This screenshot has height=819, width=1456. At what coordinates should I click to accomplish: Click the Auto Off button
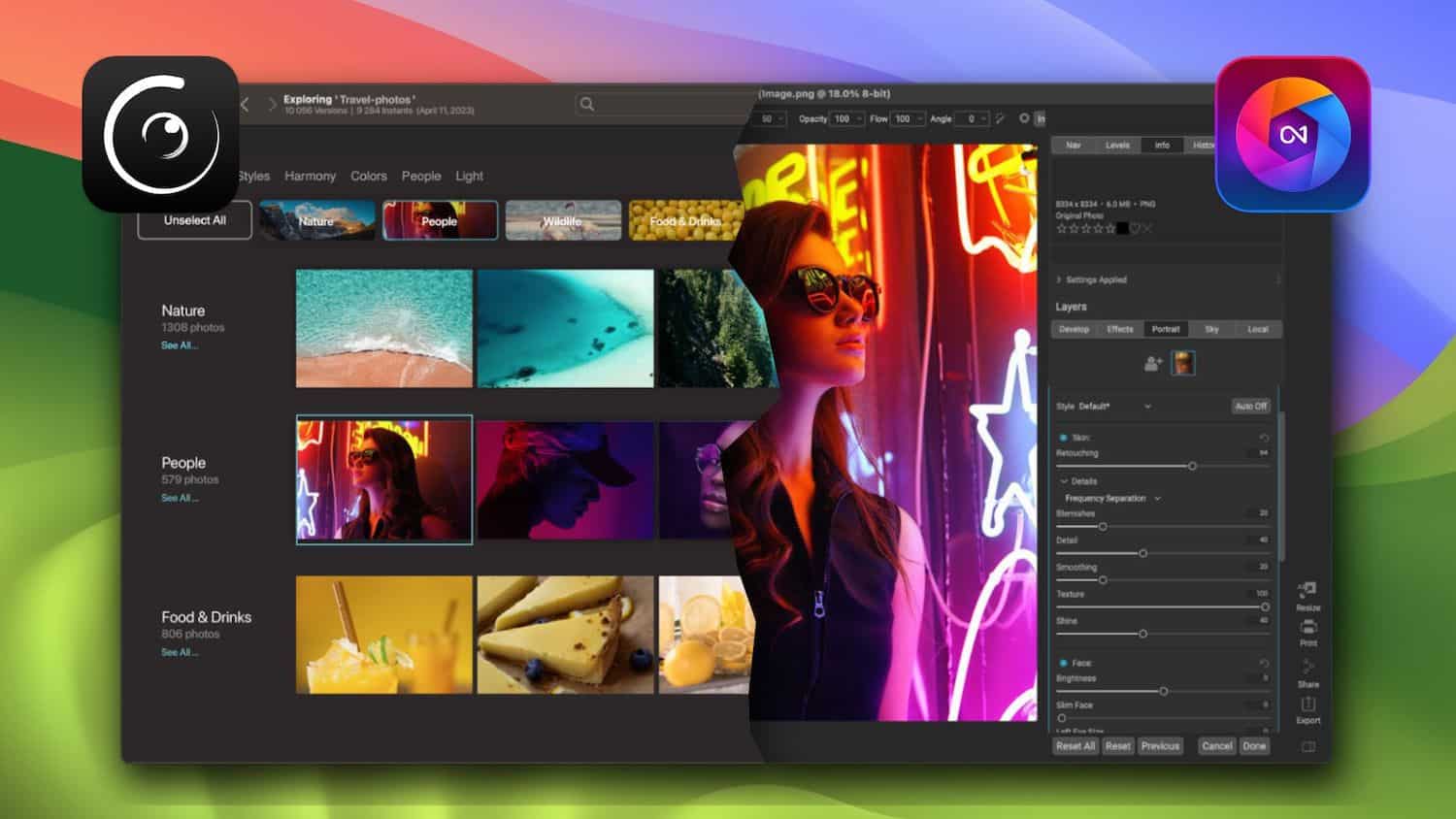click(1250, 406)
